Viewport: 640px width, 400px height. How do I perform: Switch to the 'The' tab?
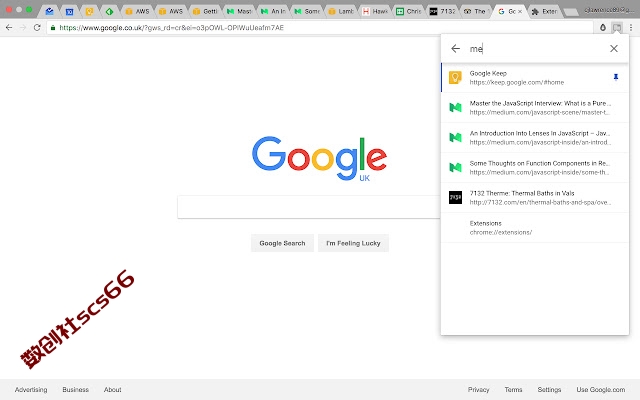click(x=476, y=11)
